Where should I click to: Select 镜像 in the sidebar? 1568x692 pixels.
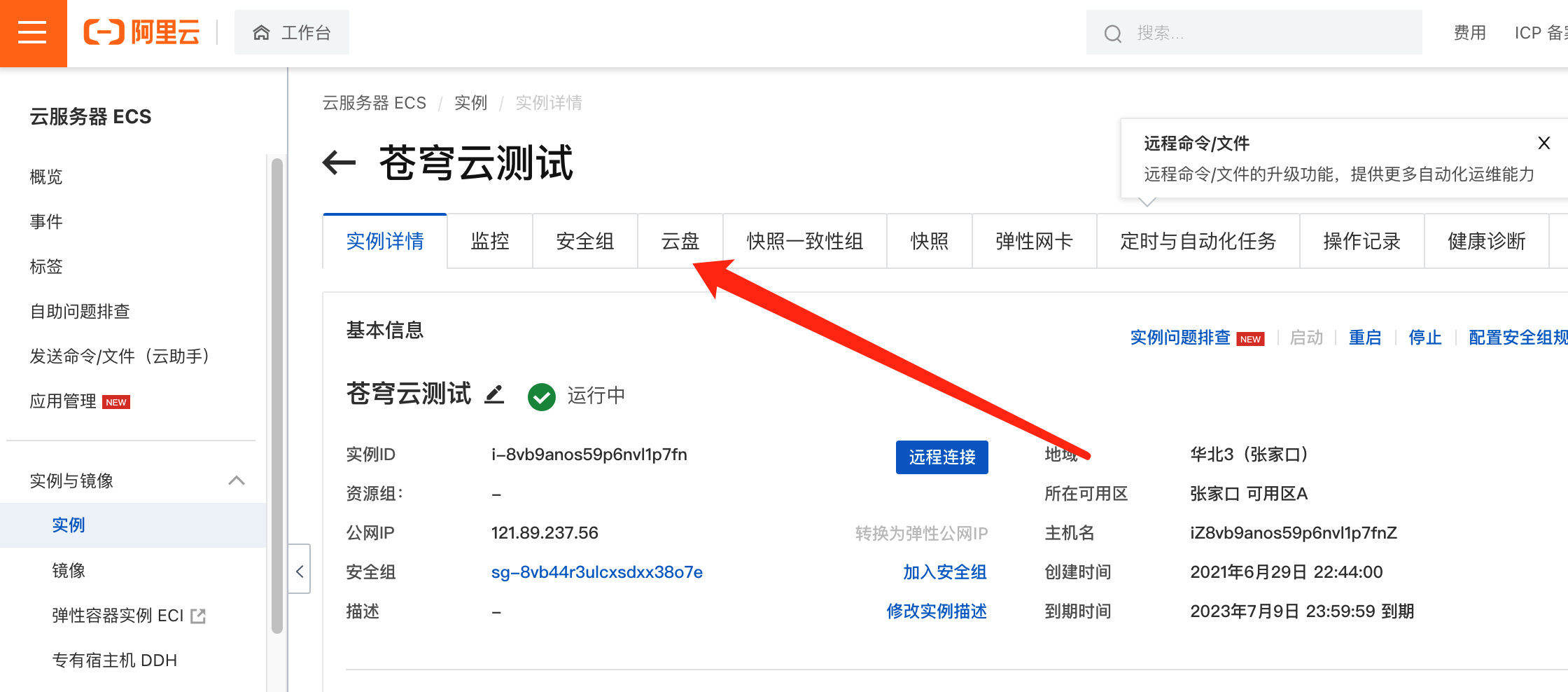click(x=69, y=570)
